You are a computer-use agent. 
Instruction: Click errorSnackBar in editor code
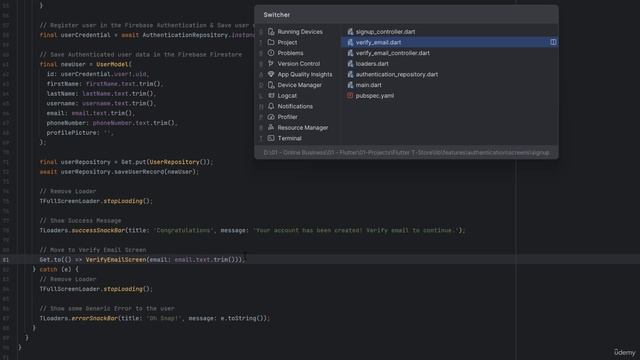[94, 318]
